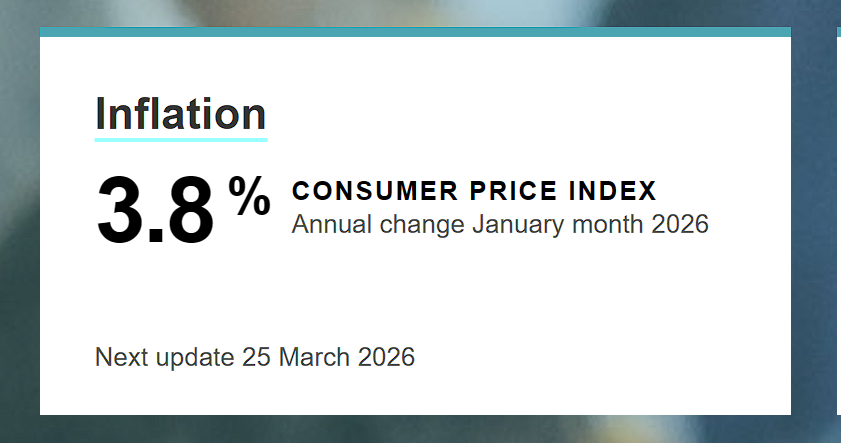Screen dimensions: 841x443
Task: Click the percent symbol beside 3.8
Action: point(249,195)
